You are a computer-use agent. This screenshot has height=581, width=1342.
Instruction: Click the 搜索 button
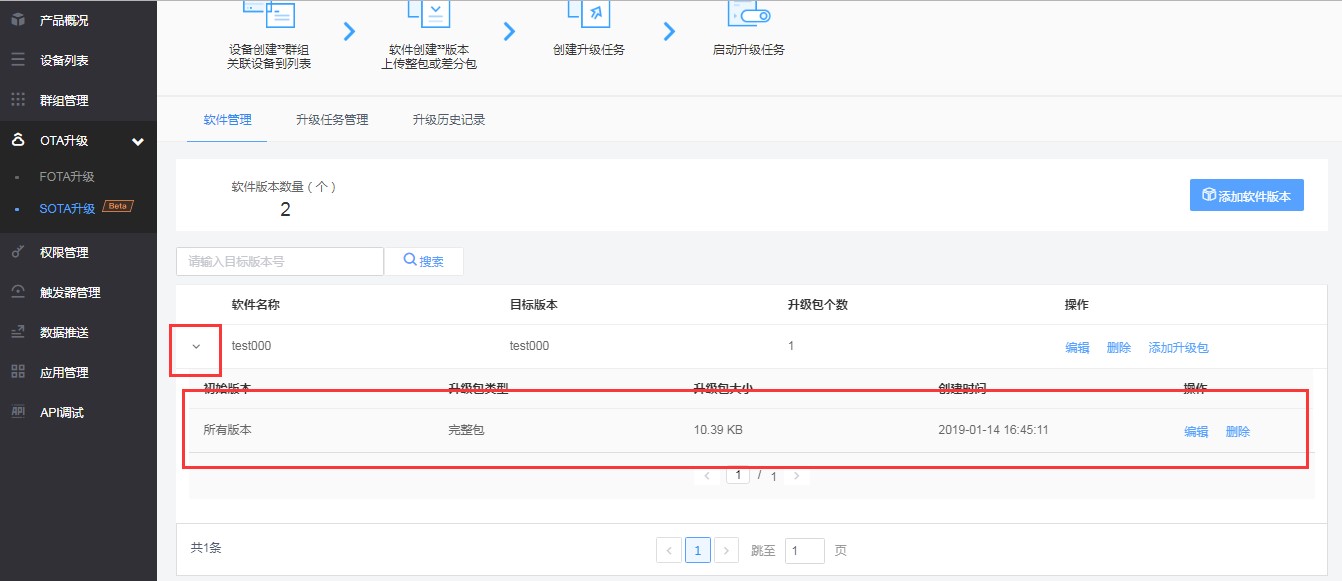pyautogui.click(x=424, y=261)
